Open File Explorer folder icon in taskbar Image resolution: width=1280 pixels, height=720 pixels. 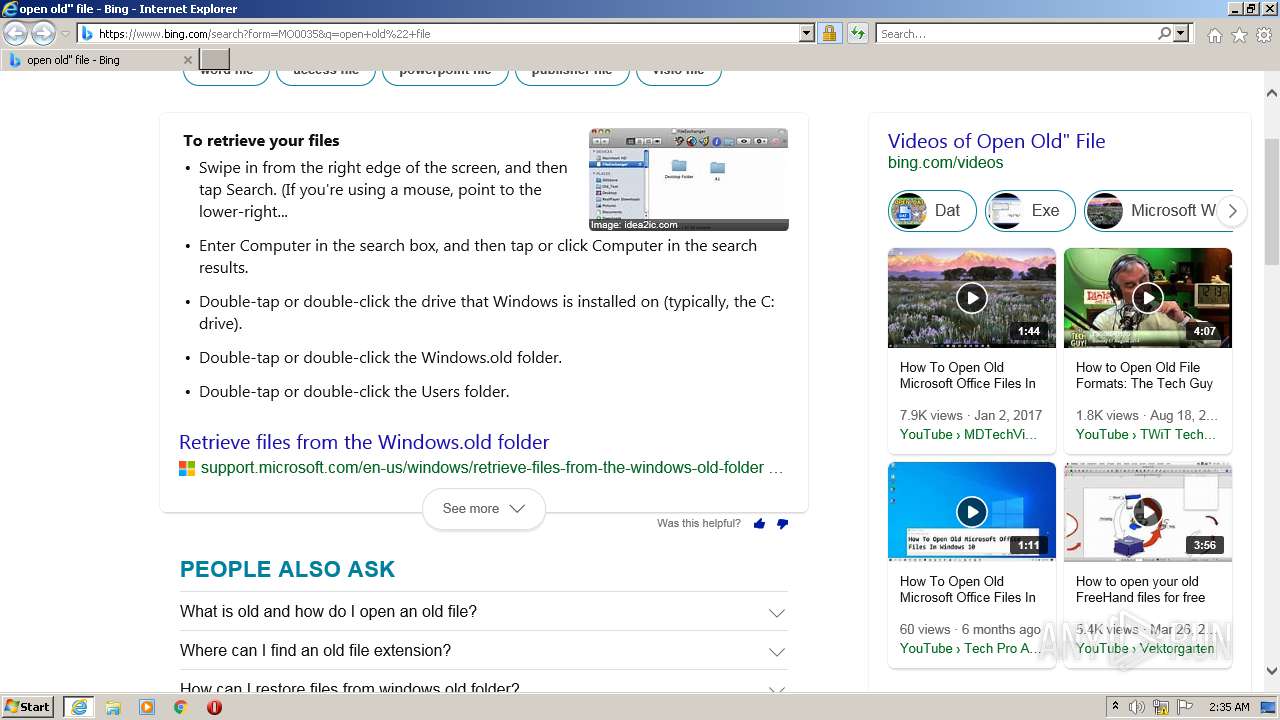(x=113, y=707)
